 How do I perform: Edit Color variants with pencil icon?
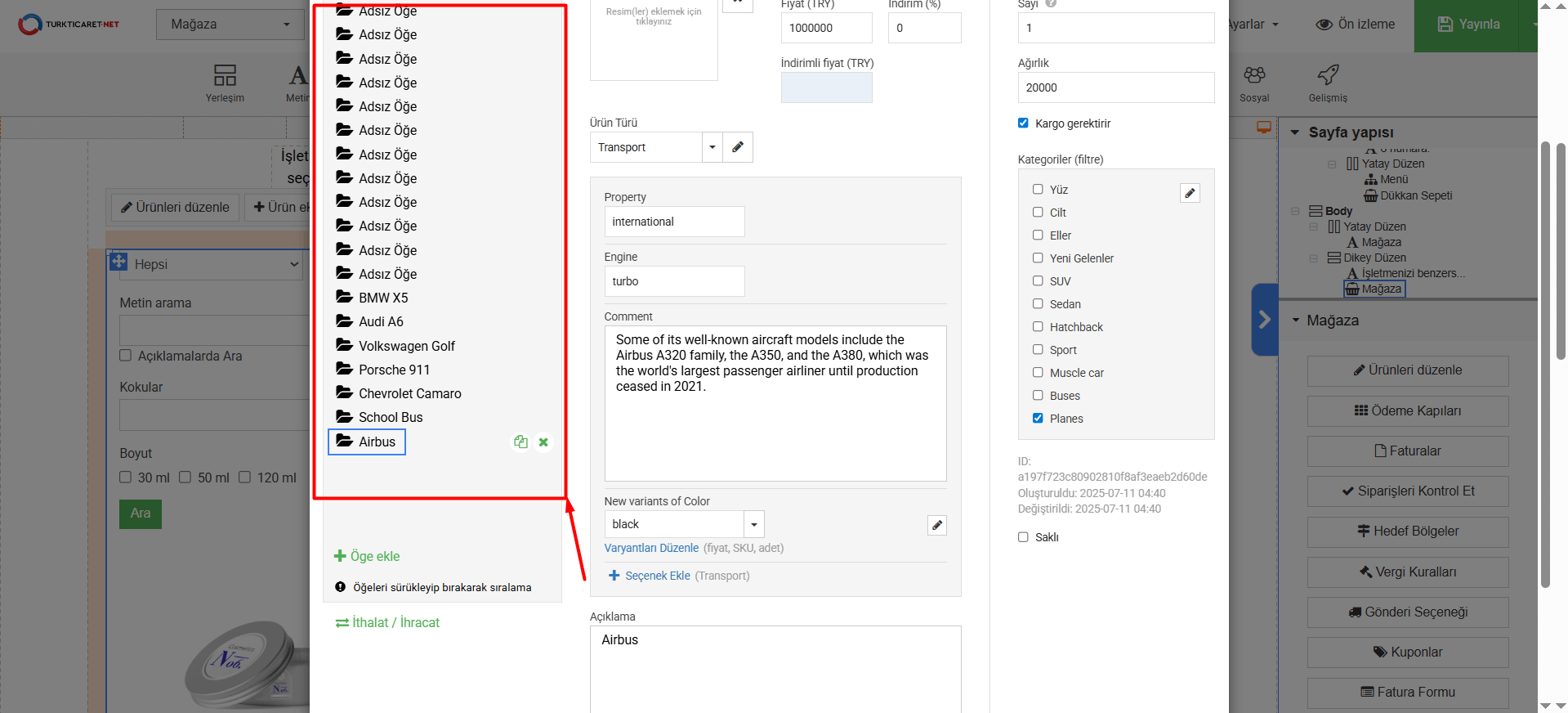[x=937, y=525]
